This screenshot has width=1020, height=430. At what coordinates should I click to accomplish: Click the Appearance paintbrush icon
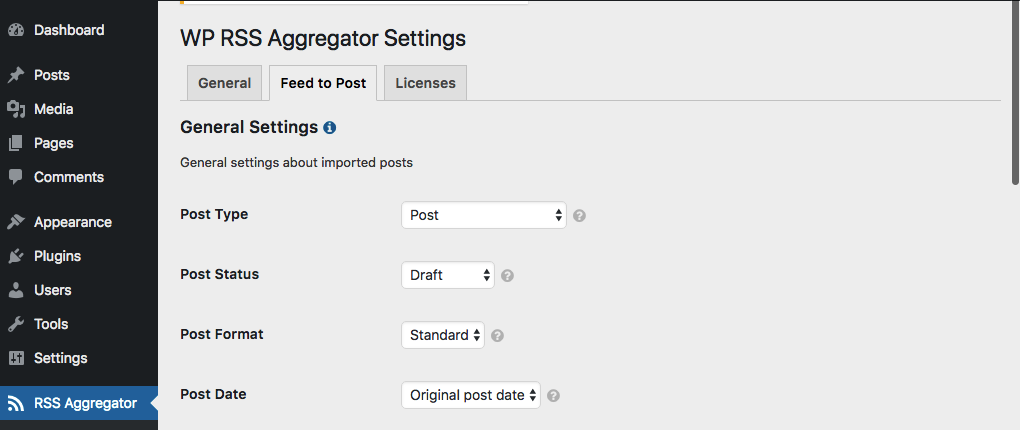[16, 222]
